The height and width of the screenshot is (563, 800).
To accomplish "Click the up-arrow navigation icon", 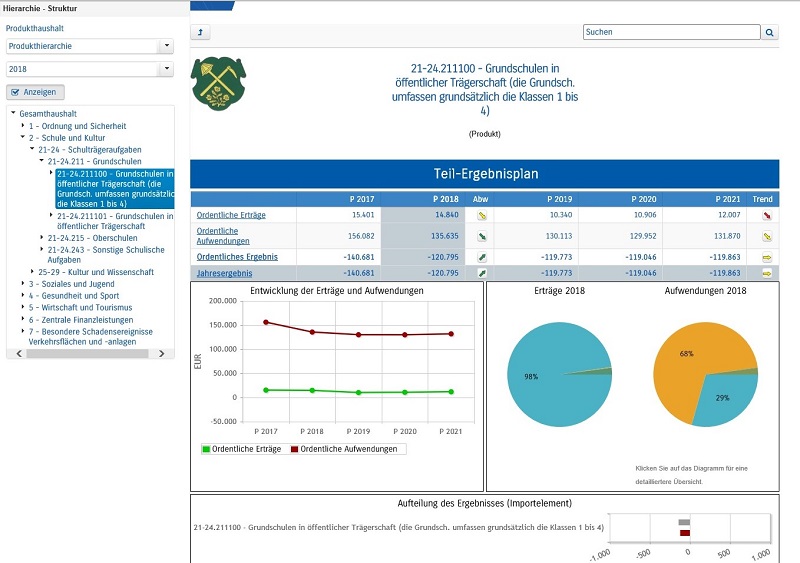I will [200, 32].
